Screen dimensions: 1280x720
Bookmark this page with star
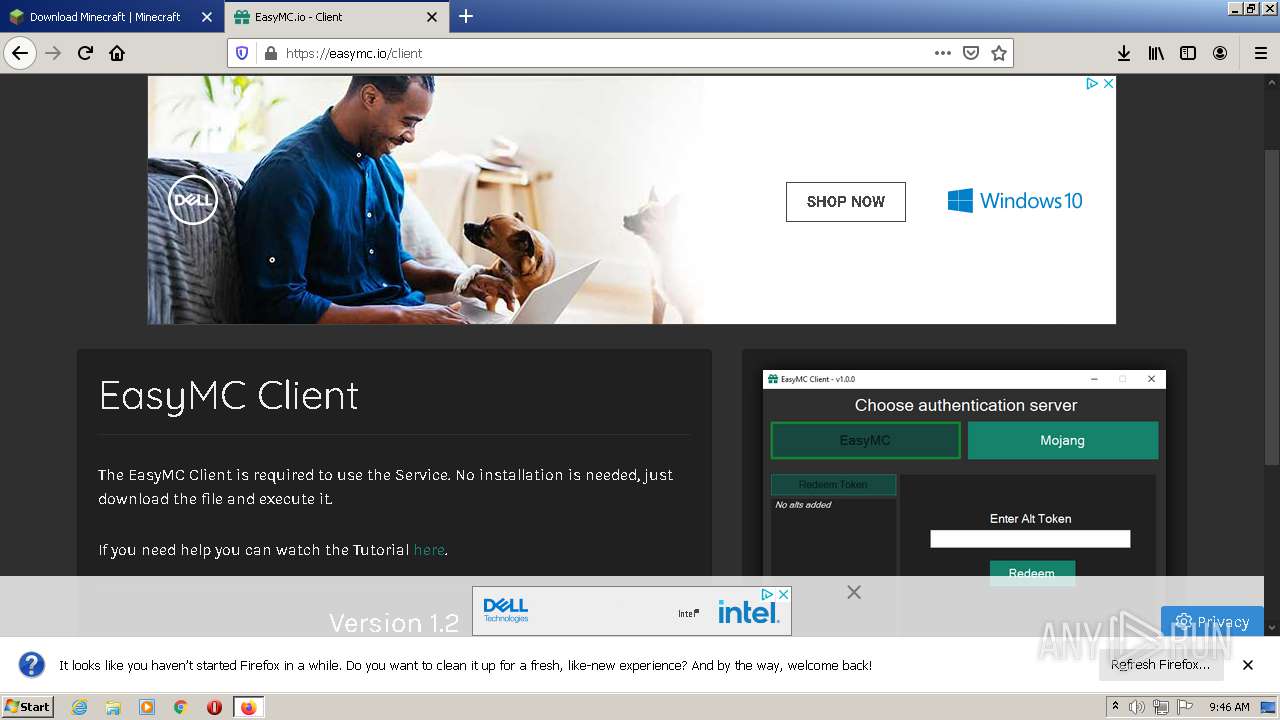[x=998, y=53]
